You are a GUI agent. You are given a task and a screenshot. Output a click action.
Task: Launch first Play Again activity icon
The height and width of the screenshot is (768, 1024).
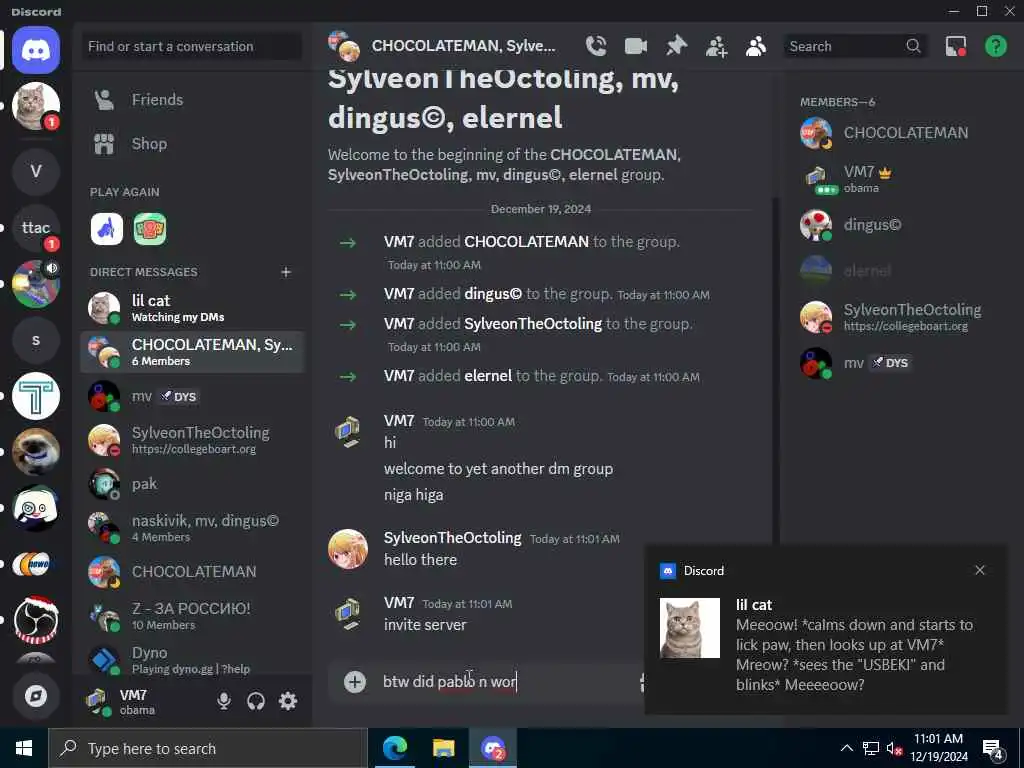click(x=106, y=229)
